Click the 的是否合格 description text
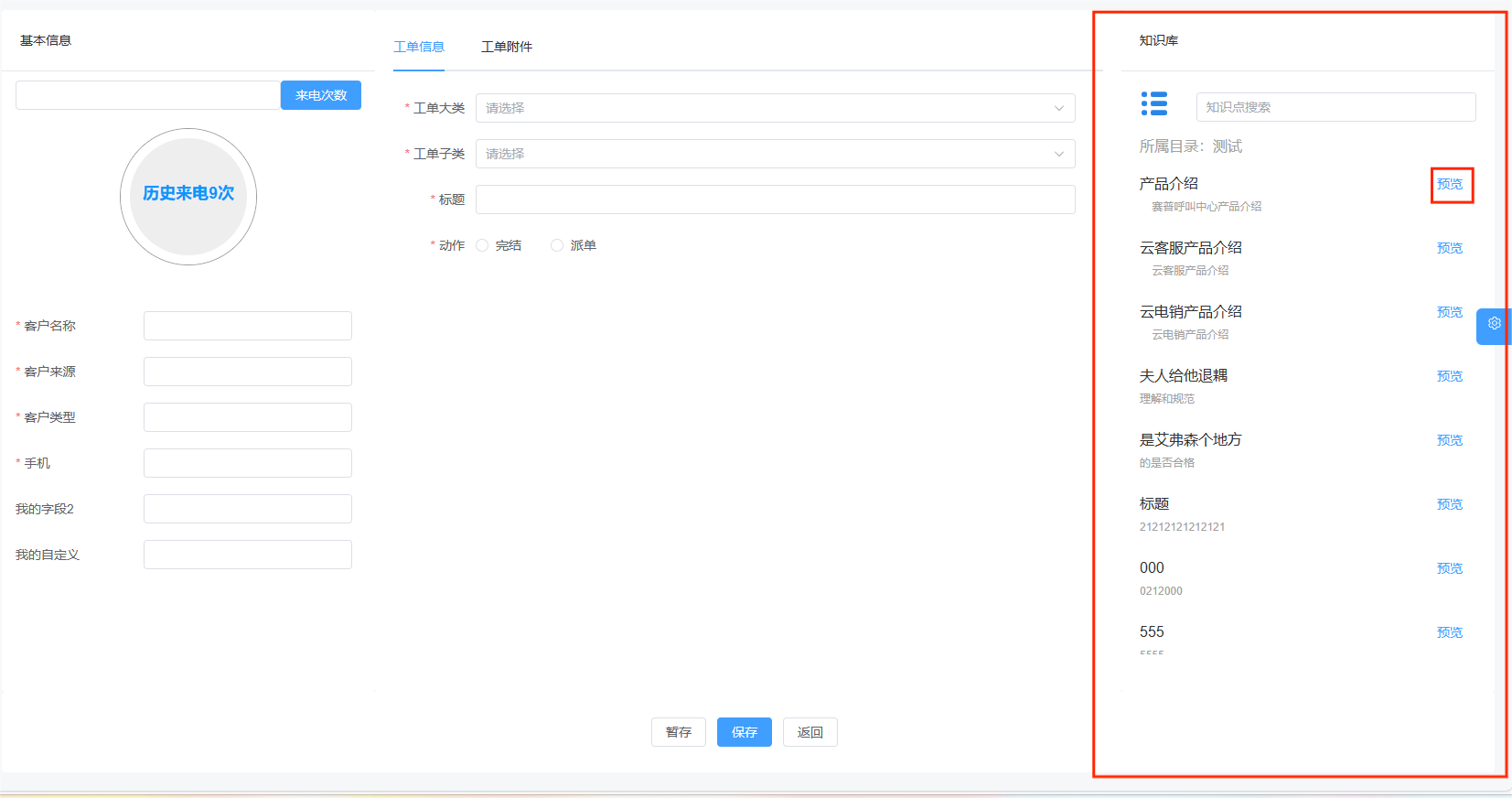The width and height of the screenshot is (1512, 798). tap(1166, 463)
